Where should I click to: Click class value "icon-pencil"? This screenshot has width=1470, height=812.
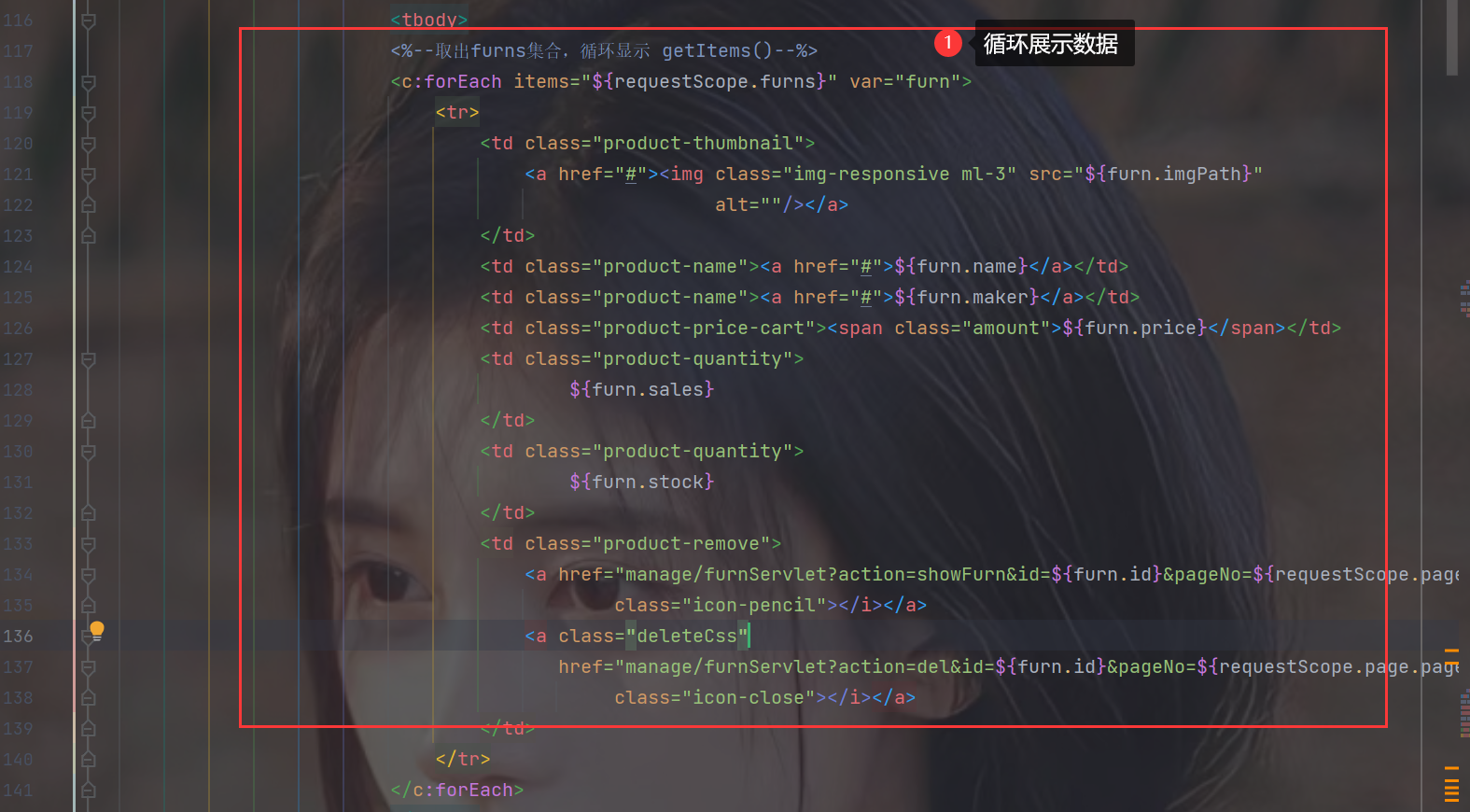[754, 606]
